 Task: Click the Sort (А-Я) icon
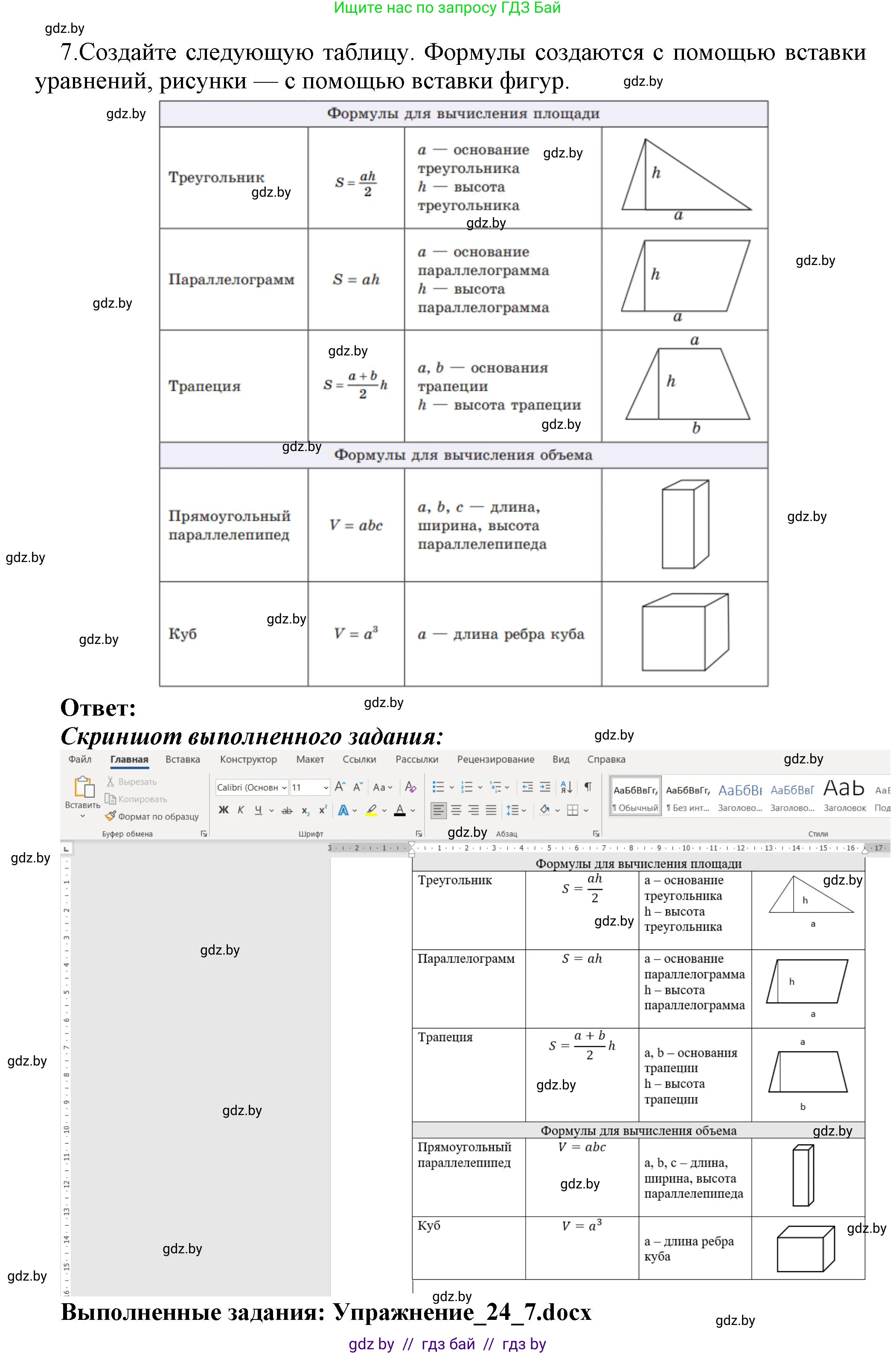(x=567, y=787)
